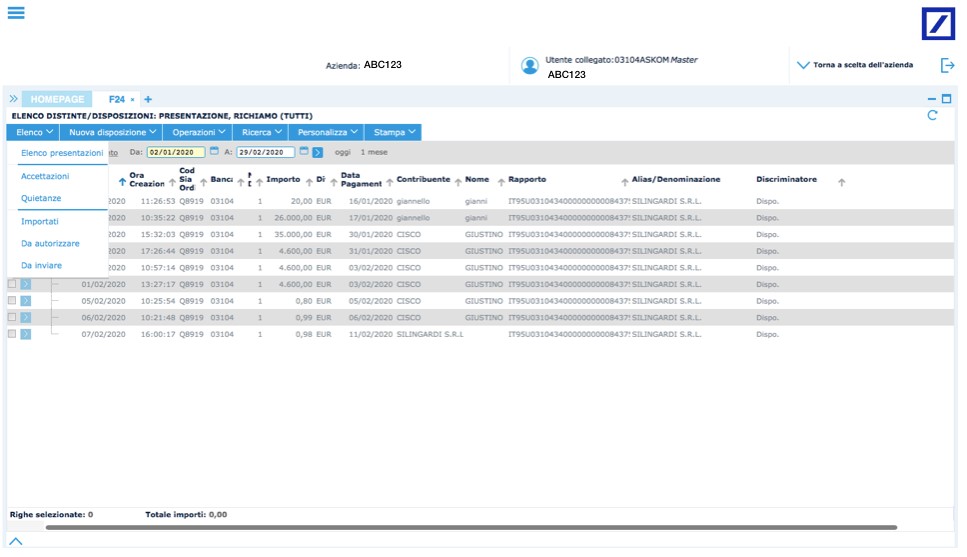Open the Operazioni dropdown menu

click(198, 133)
